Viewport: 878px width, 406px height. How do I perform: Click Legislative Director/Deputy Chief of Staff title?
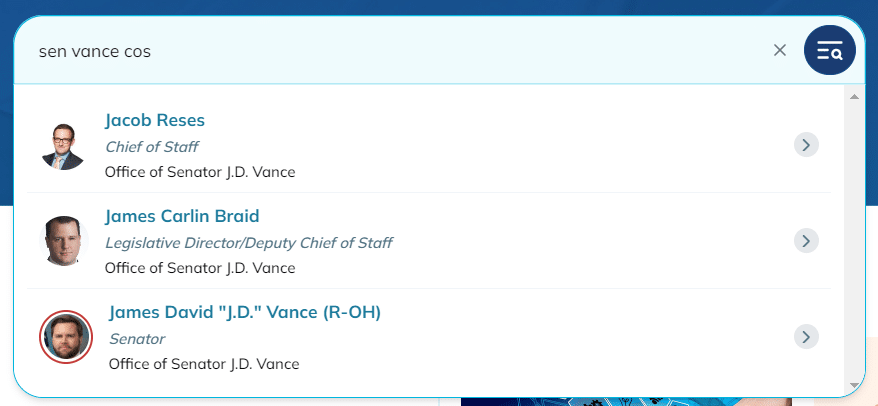[249, 243]
